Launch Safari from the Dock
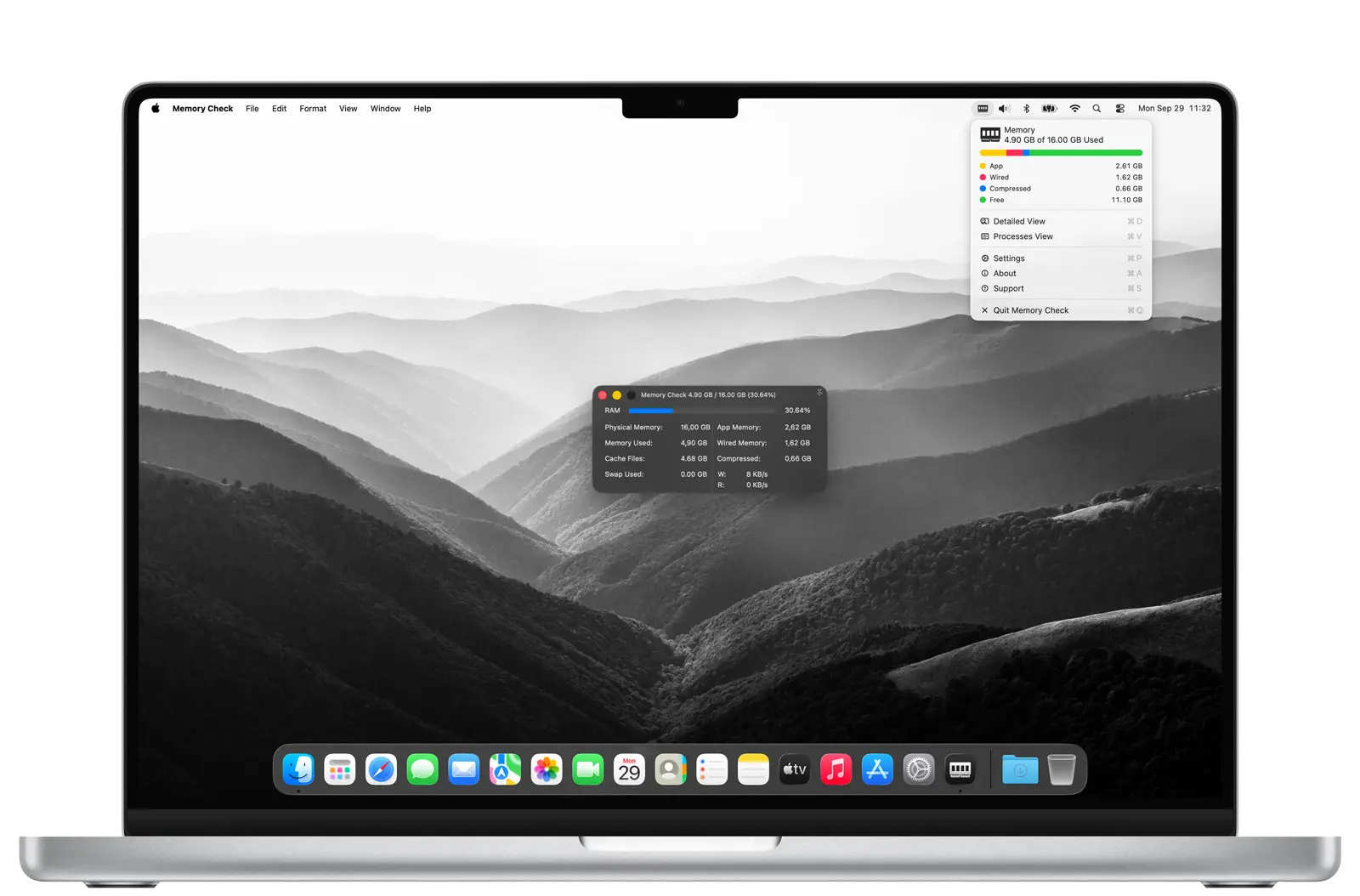1360x896 pixels. pyautogui.click(x=381, y=769)
